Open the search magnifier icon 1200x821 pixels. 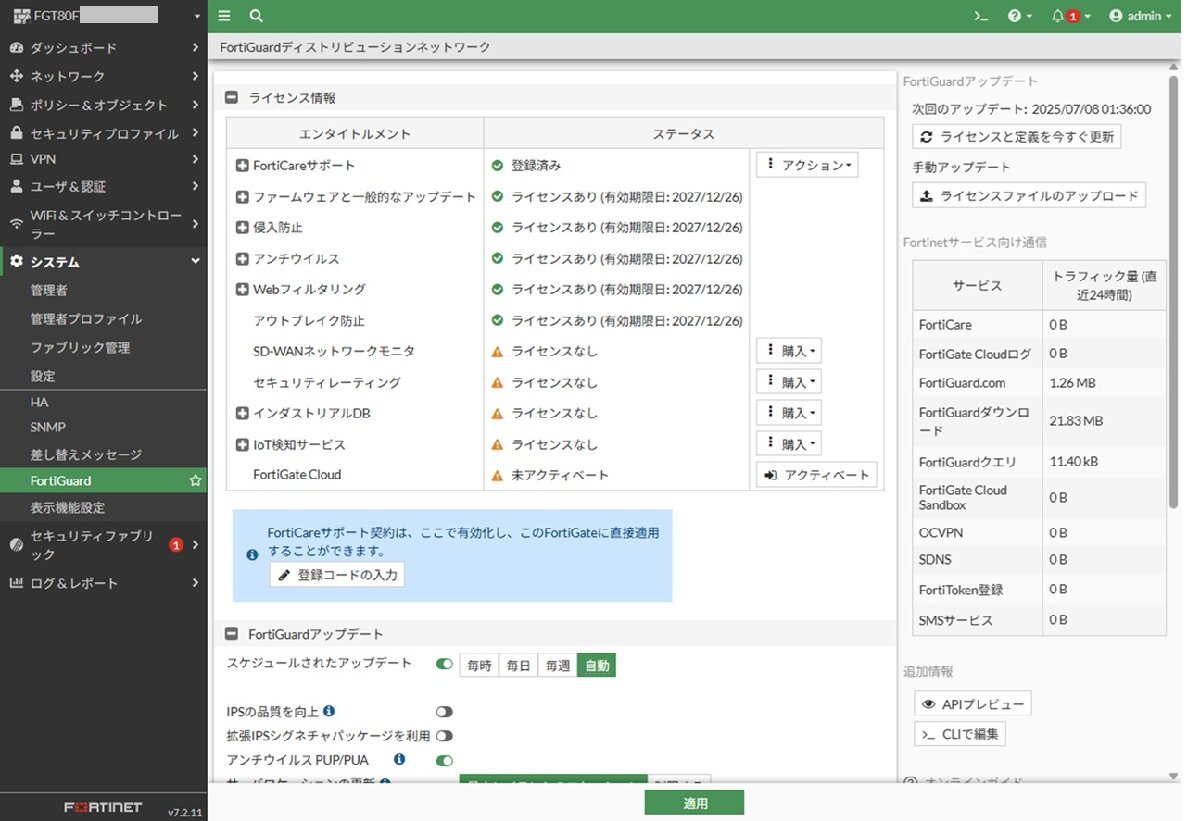[256, 16]
